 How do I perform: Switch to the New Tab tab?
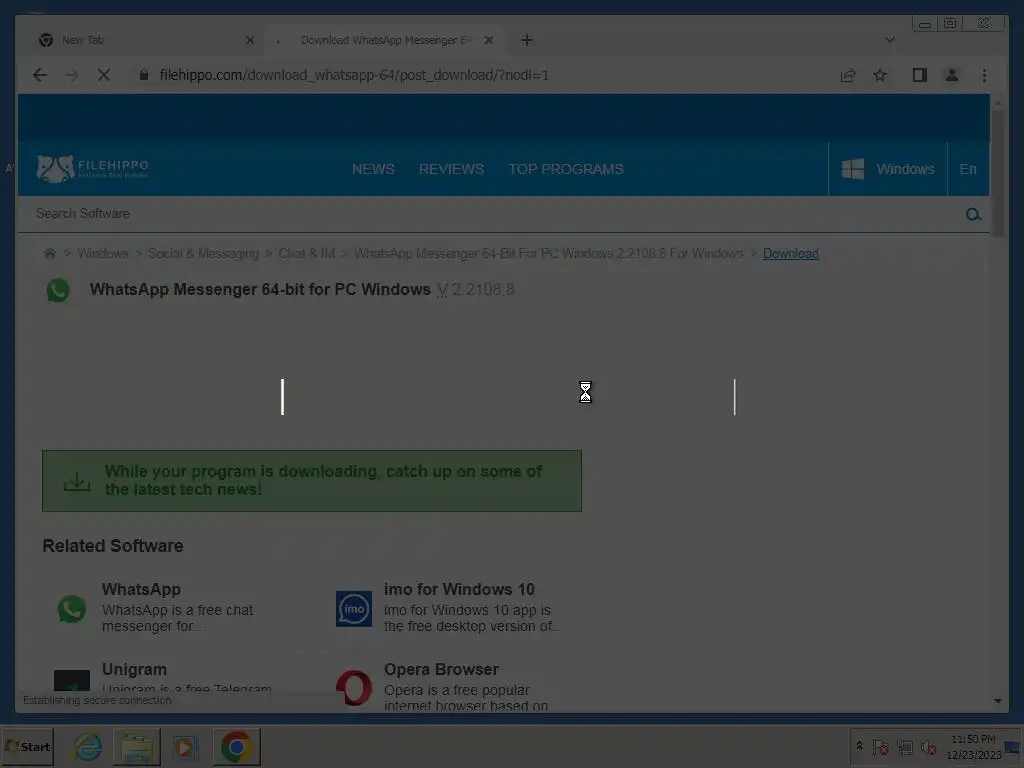(144, 40)
